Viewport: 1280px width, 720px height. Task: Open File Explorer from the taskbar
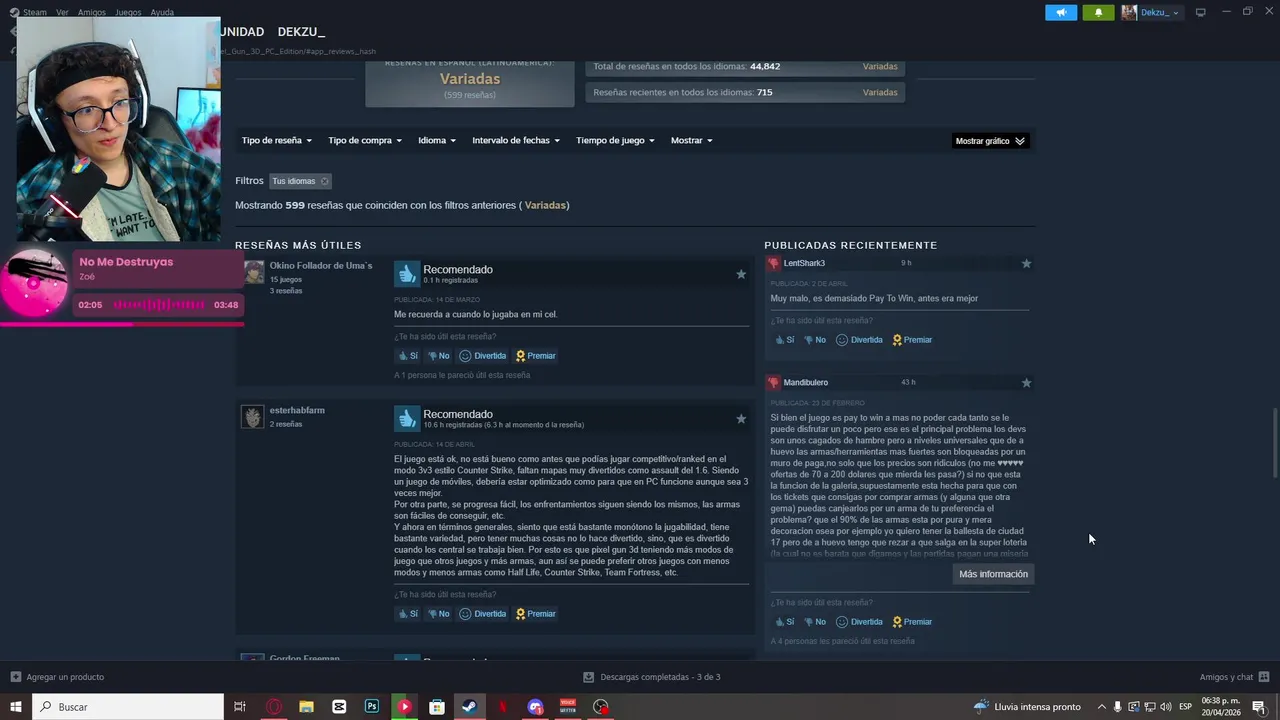click(x=307, y=707)
